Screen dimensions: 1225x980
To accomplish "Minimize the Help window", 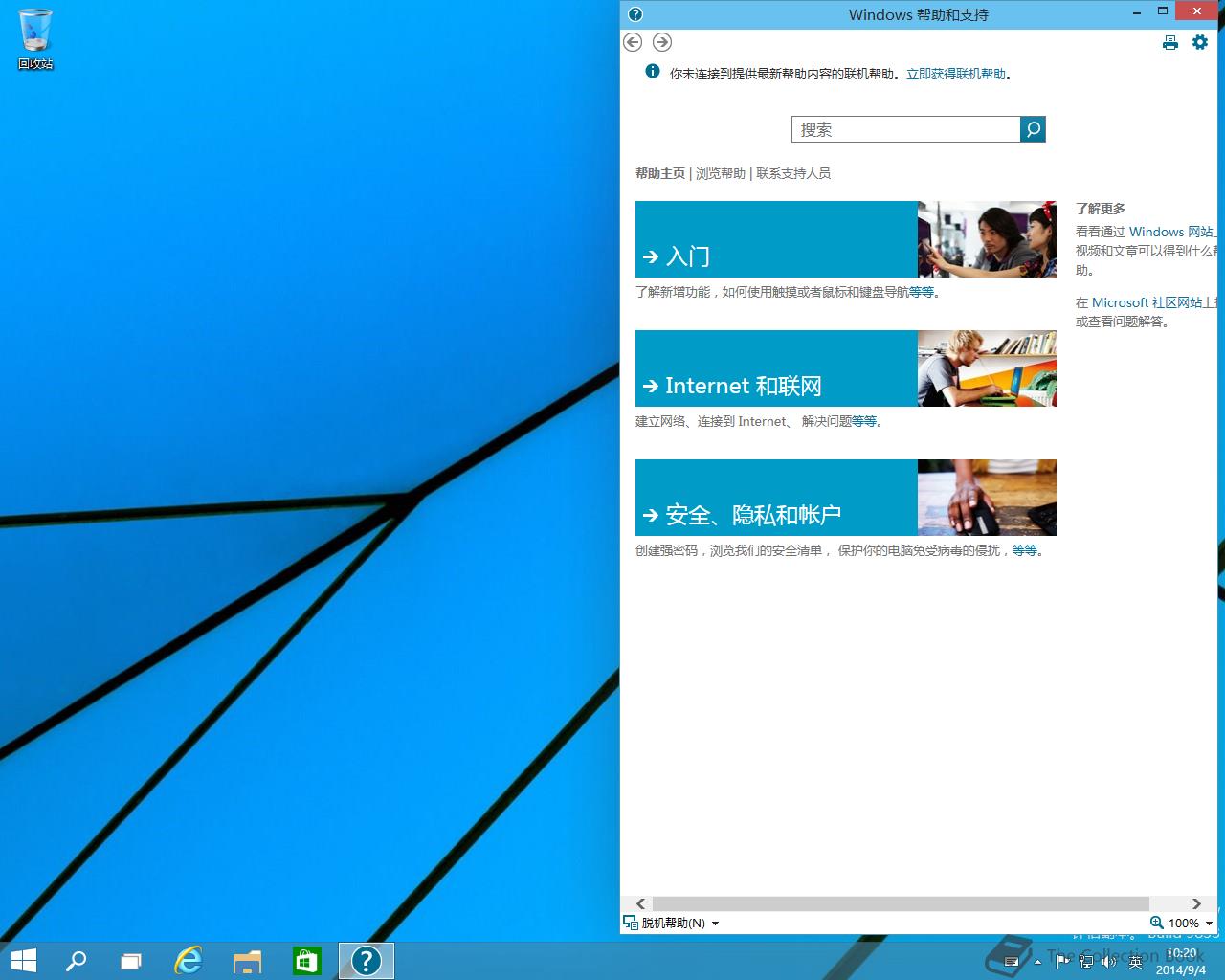I will (x=1136, y=13).
